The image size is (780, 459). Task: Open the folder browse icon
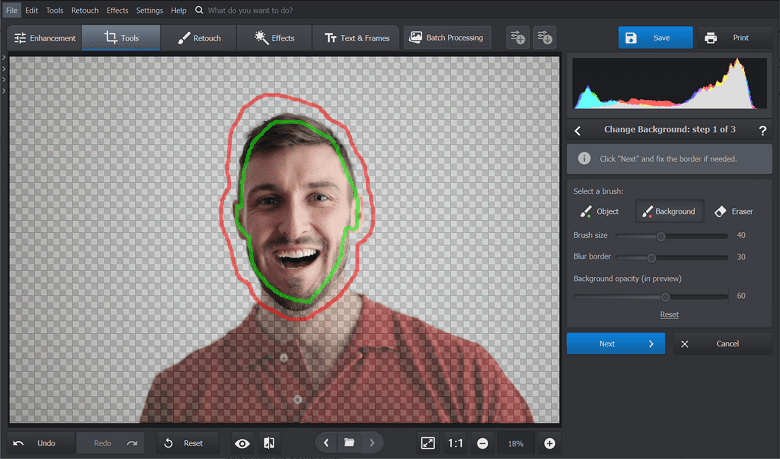pyautogui.click(x=348, y=443)
